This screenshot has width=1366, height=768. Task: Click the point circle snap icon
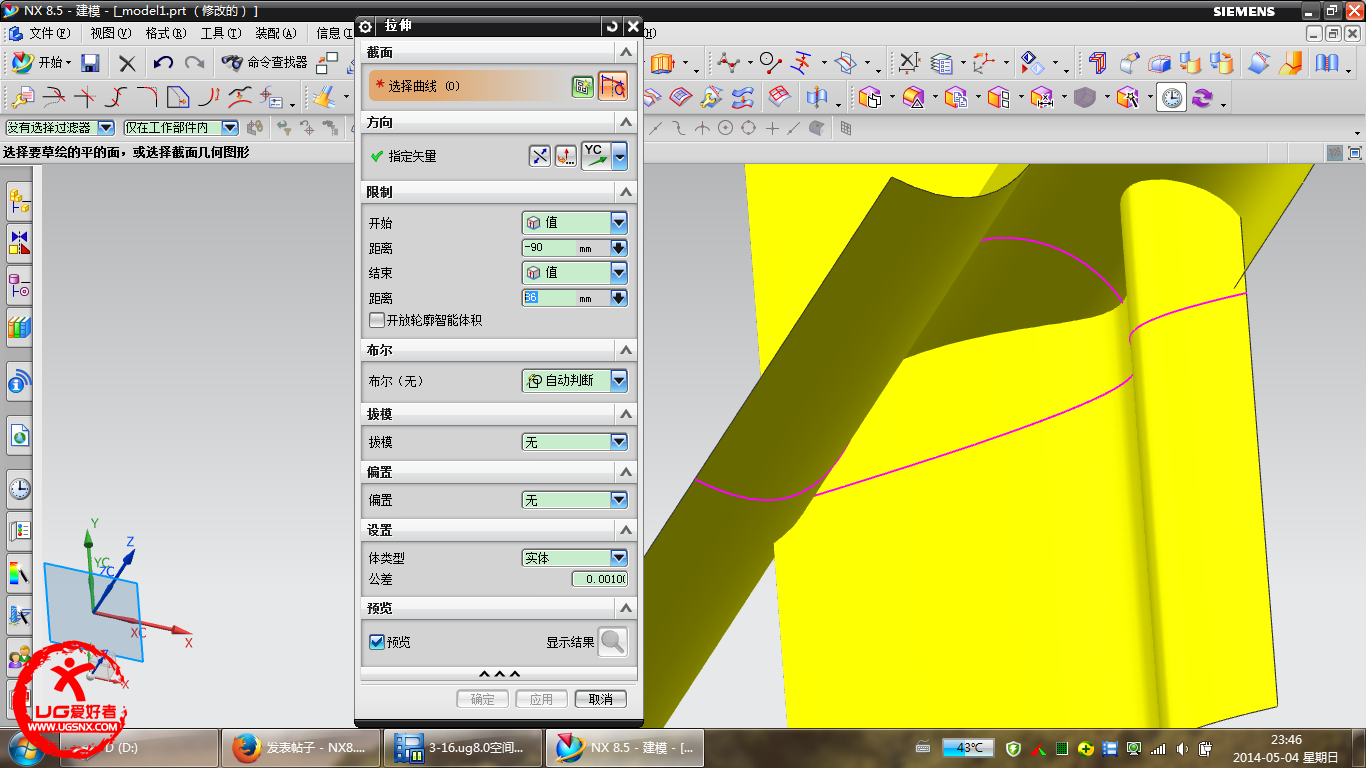725,128
